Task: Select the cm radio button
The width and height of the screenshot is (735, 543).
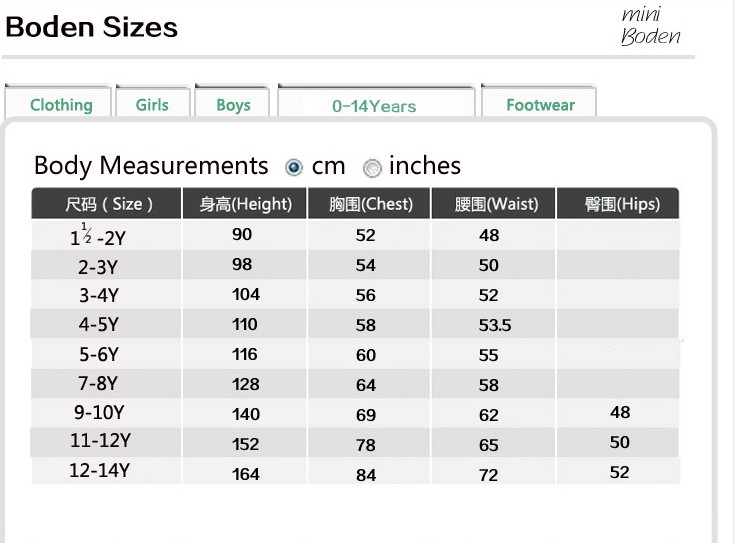Action: click(x=294, y=167)
